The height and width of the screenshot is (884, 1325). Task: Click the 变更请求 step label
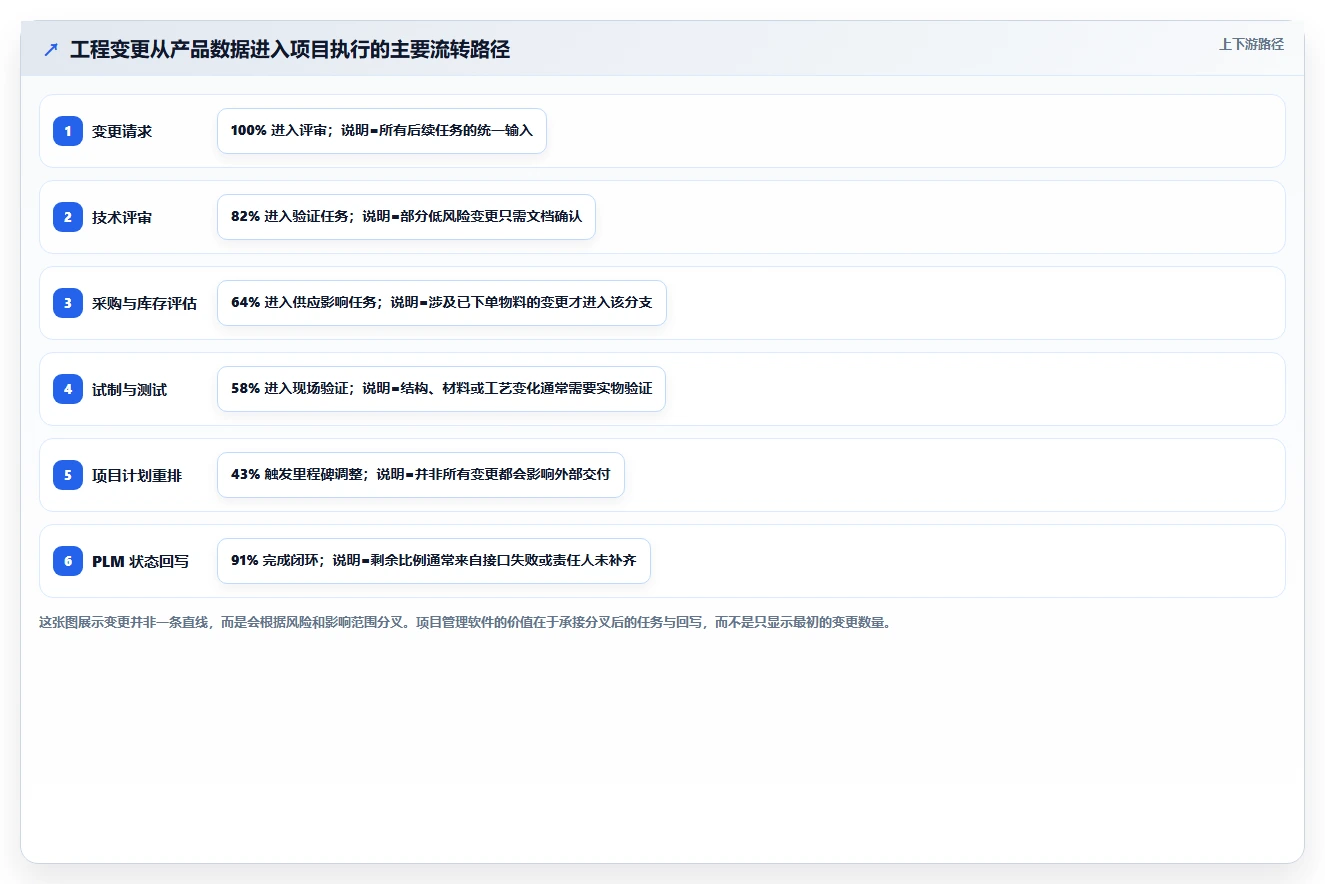tap(122, 131)
